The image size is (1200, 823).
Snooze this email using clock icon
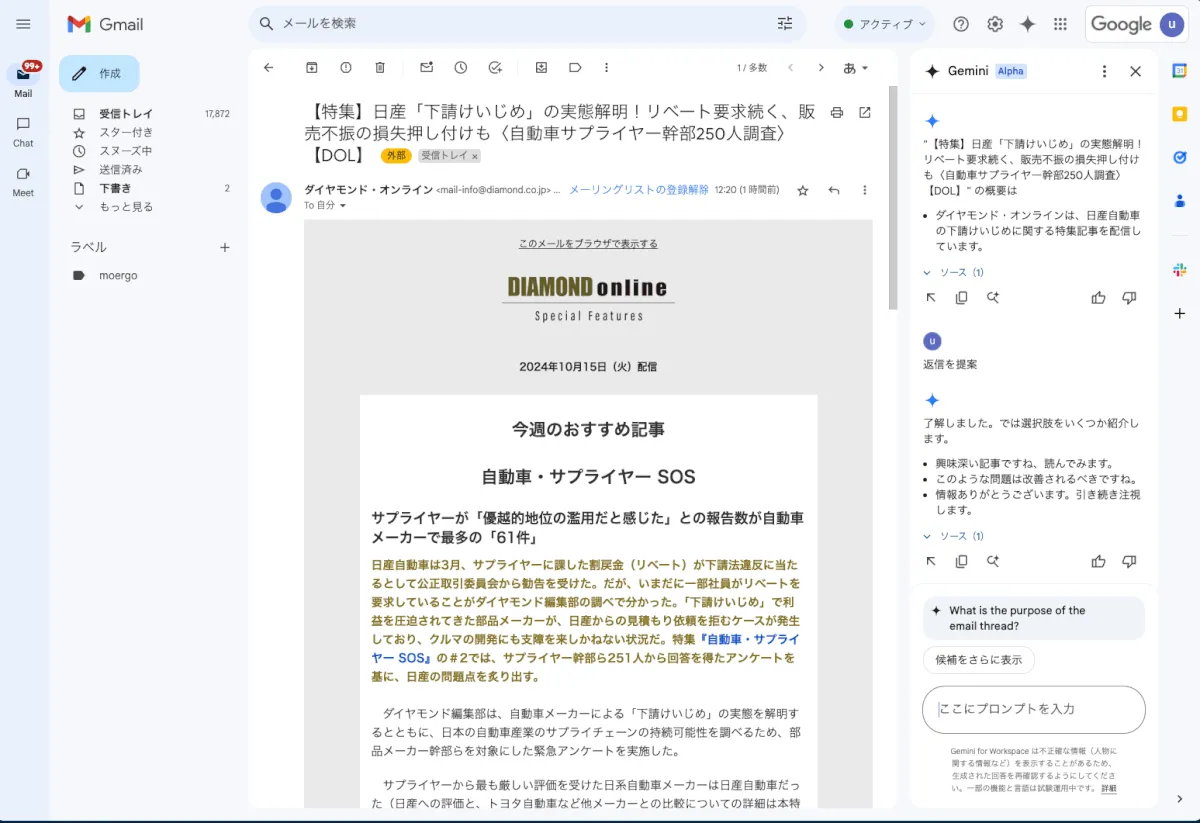(x=460, y=67)
